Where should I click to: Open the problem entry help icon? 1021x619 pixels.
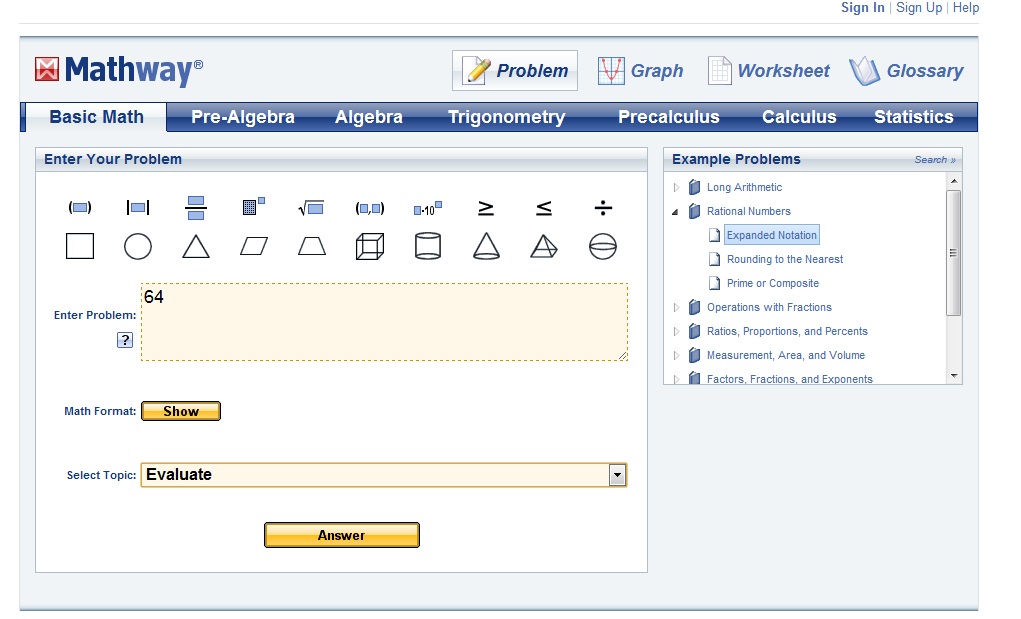[x=125, y=340]
